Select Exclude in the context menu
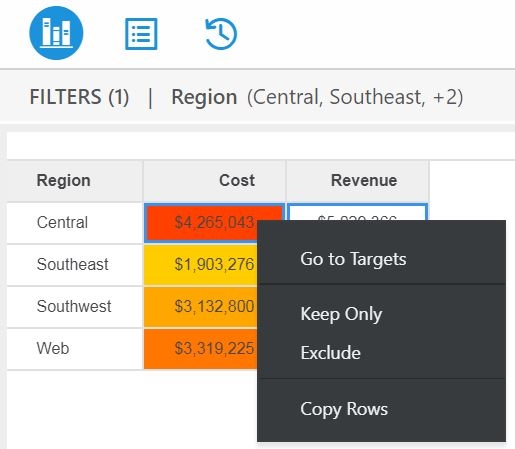The image size is (515, 449). 330,353
